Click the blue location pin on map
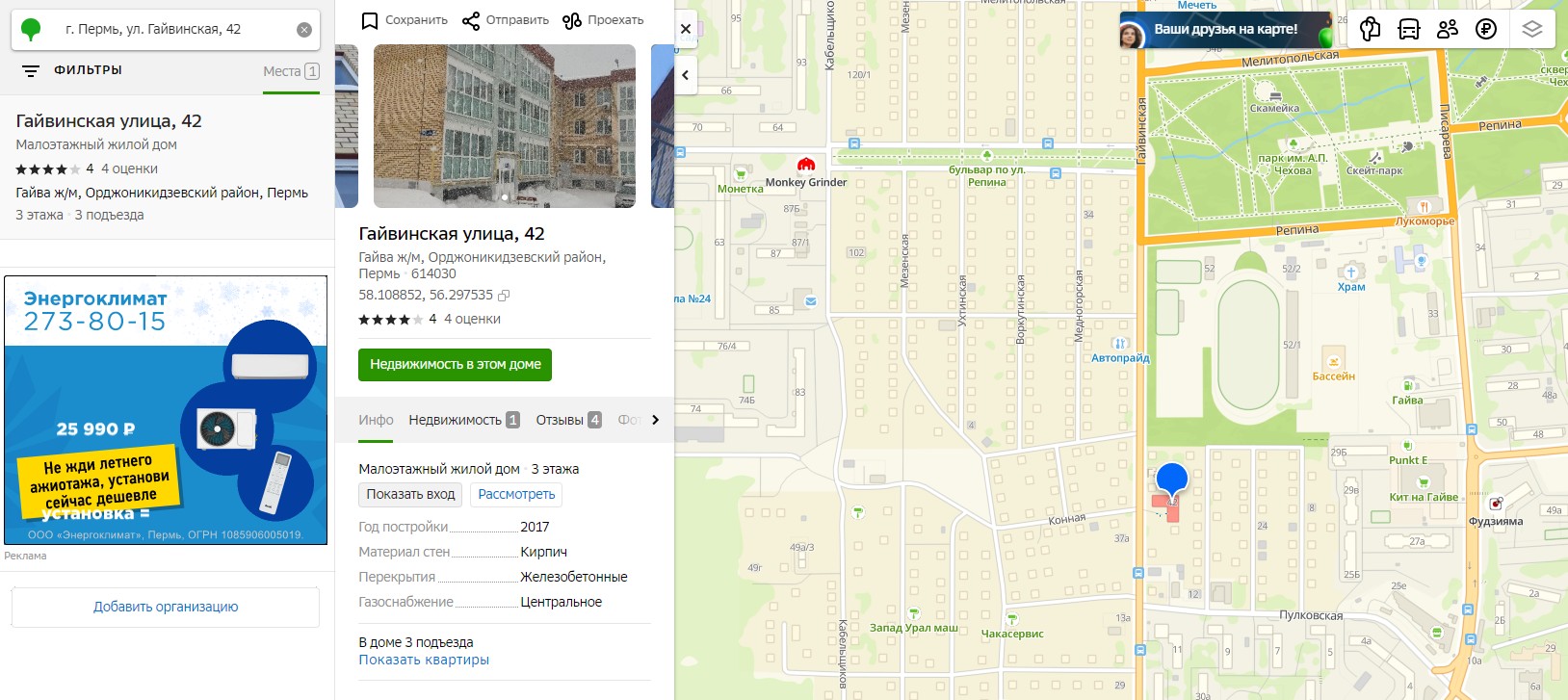The image size is (1568, 700). point(1171,480)
